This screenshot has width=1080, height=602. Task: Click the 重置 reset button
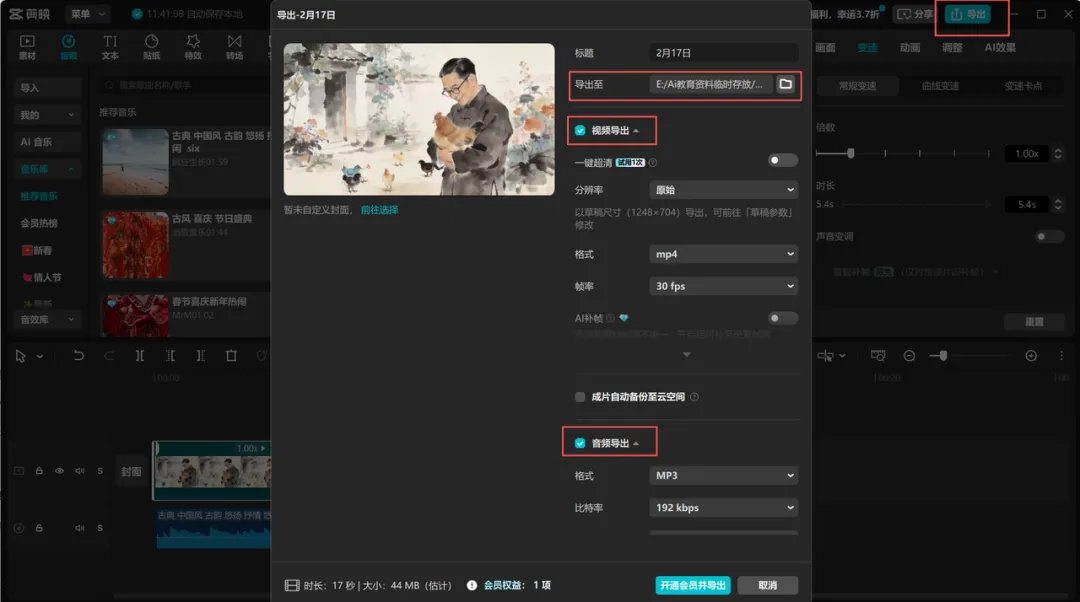click(x=1034, y=322)
